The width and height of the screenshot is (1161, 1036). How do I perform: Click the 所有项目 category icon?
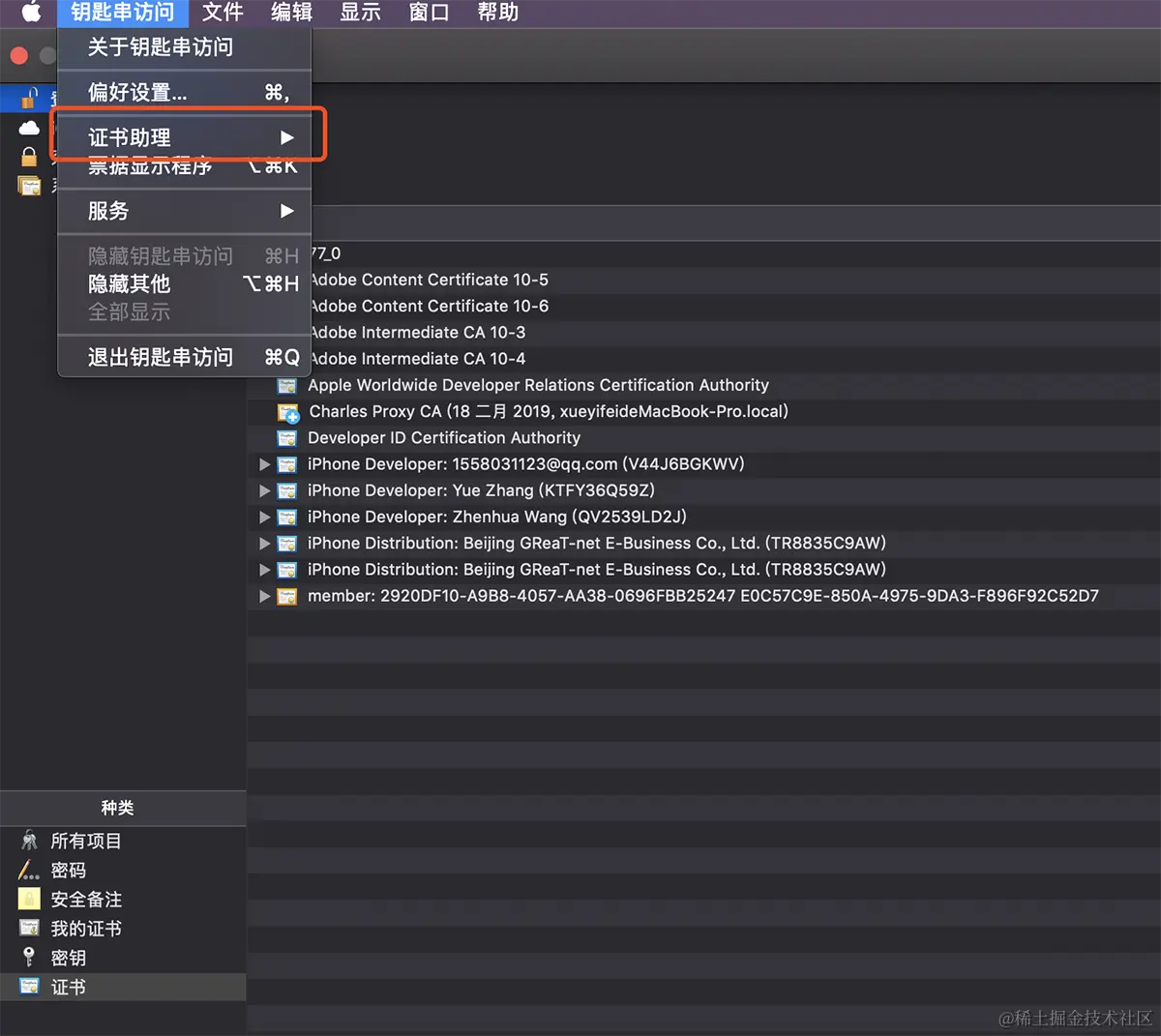point(30,841)
